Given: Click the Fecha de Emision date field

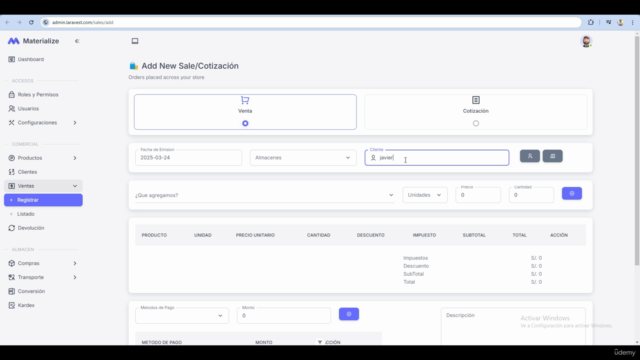Looking at the screenshot, I should coord(188,158).
